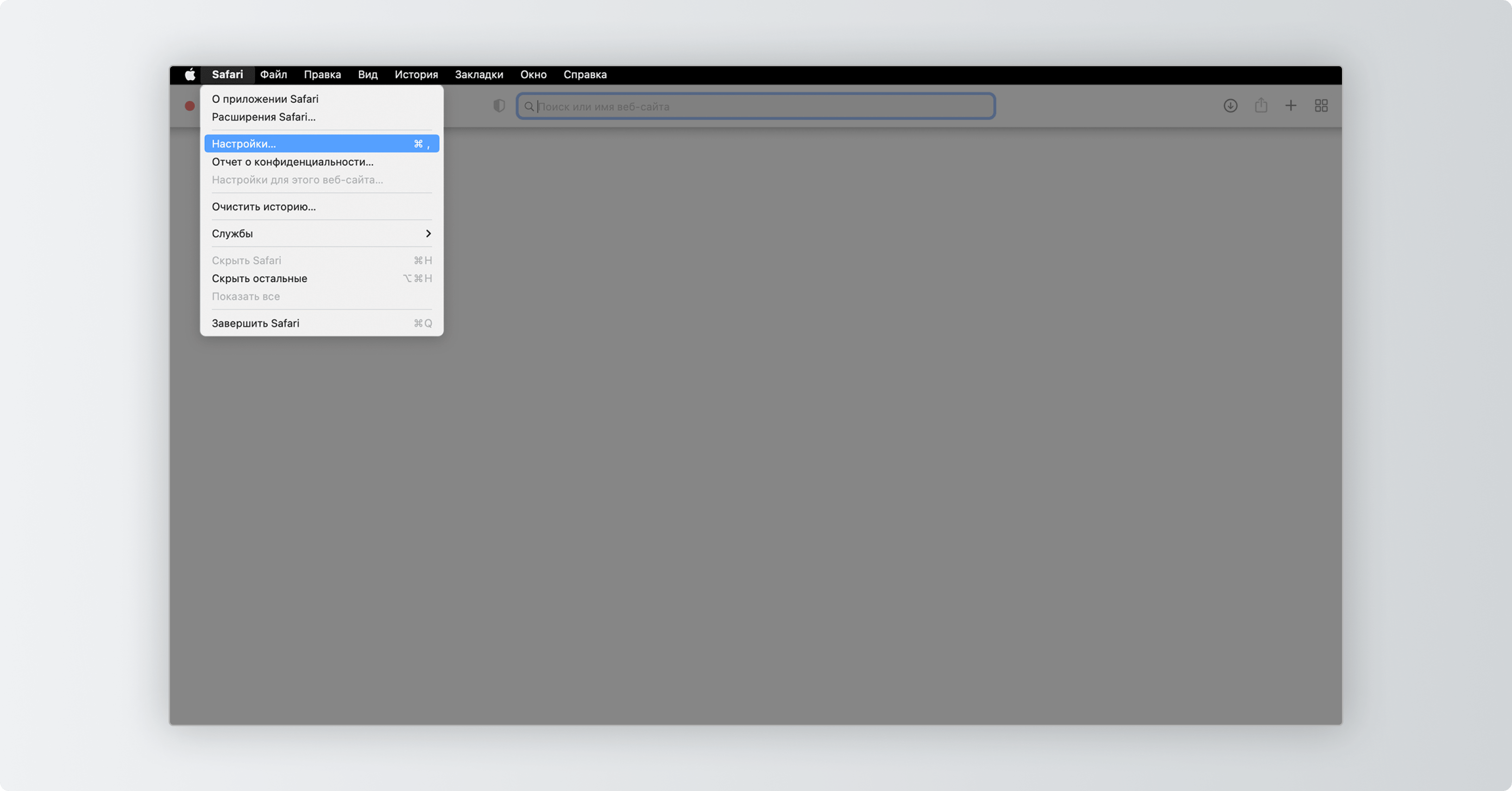Screen dimensions: 1512x791
Task: Click the magnifier icon in address bar
Action: click(529, 106)
